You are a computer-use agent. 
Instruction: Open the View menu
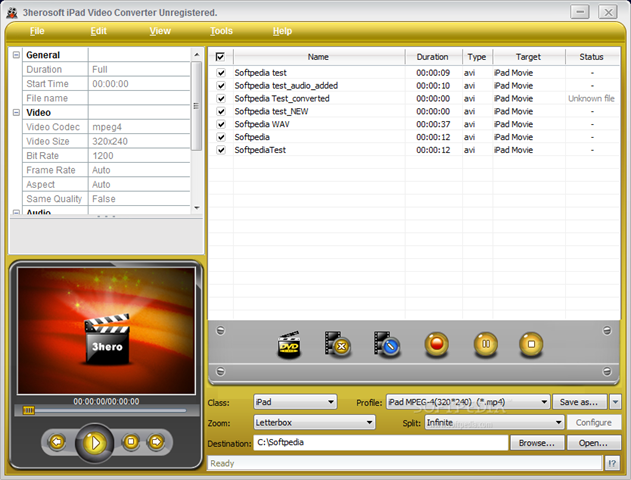(160, 31)
